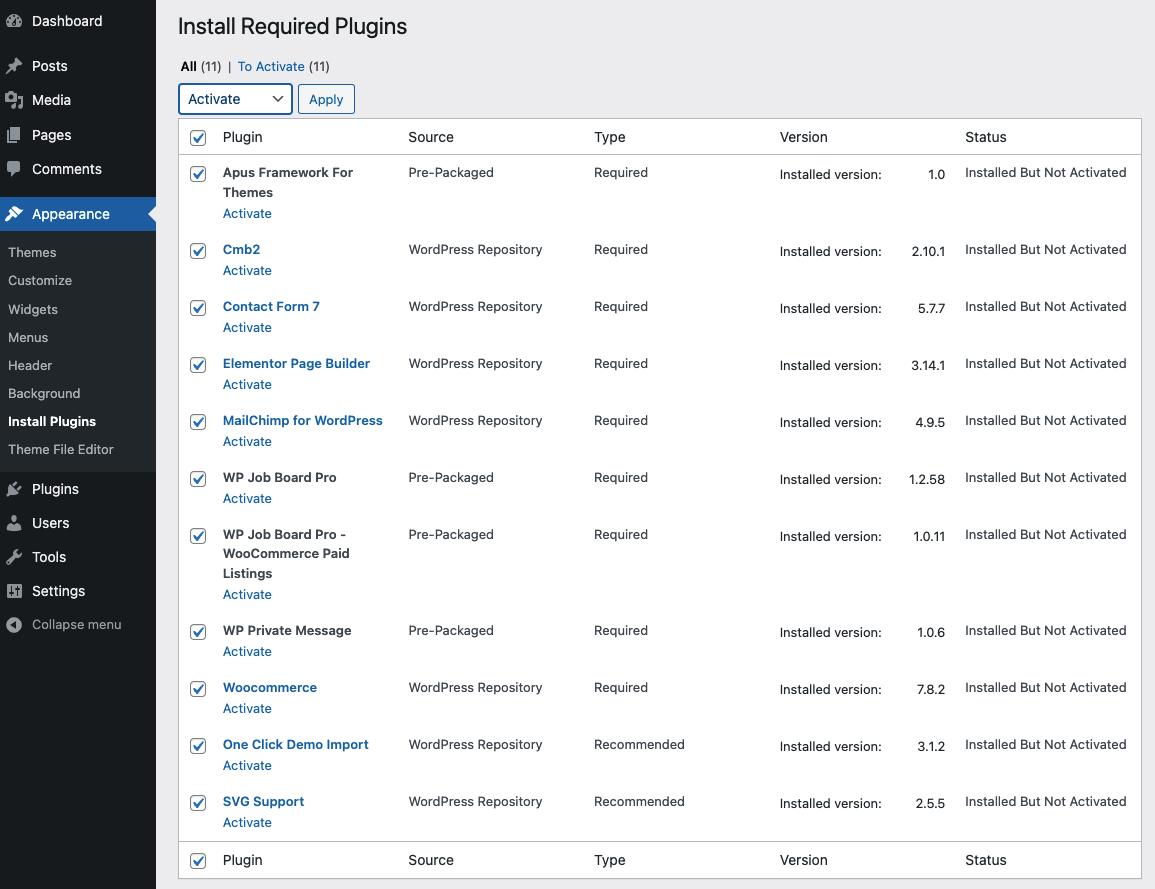Activate the MailChimp for WordPress plugin
The width and height of the screenshot is (1155, 889).
[x=248, y=441]
